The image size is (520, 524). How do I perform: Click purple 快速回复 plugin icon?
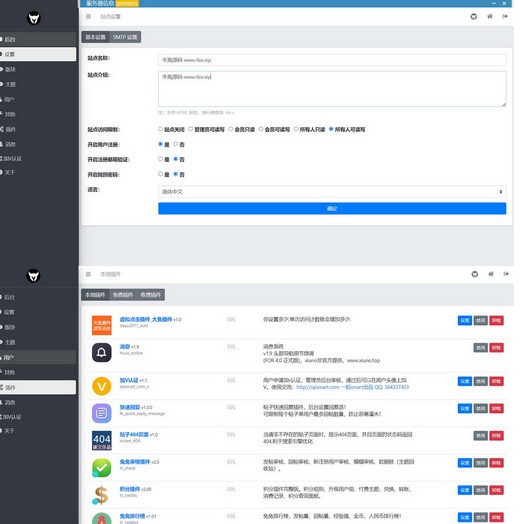102,413
